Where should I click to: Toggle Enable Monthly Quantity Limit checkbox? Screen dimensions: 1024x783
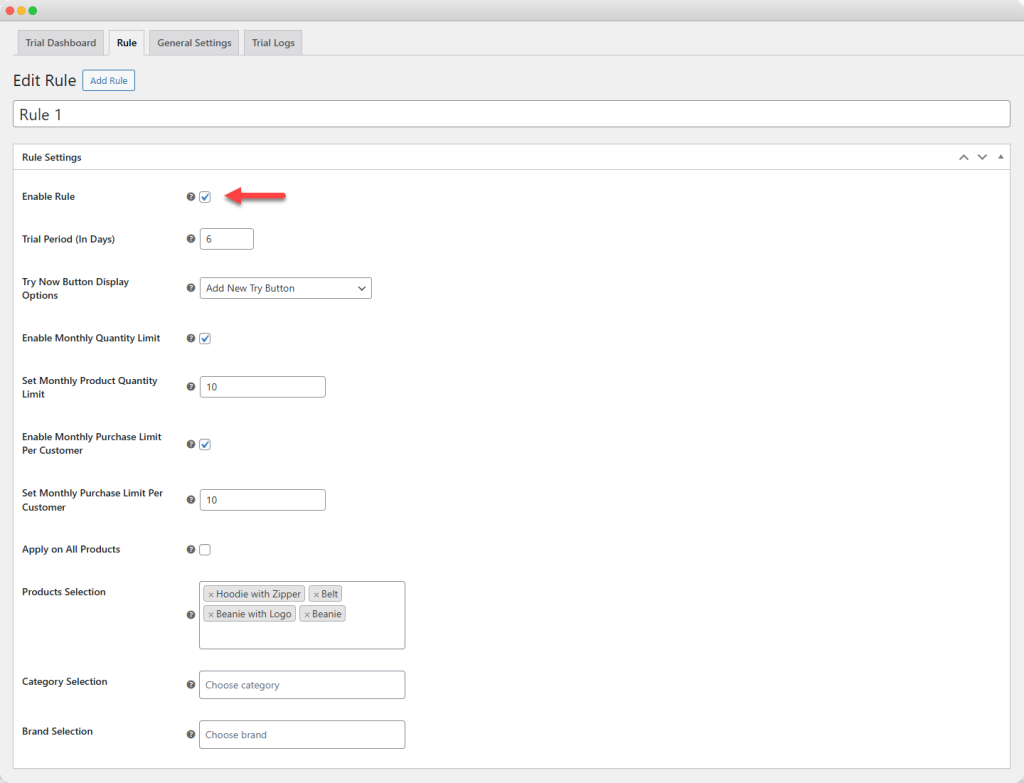pyautogui.click(x=205, y=339)
